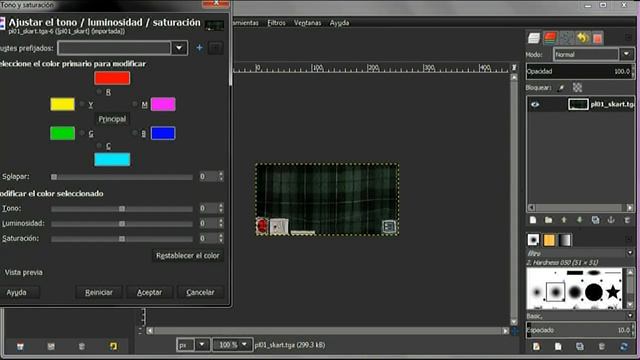
Task: Select the C primary color radio button
Action: tap(99, 145)
